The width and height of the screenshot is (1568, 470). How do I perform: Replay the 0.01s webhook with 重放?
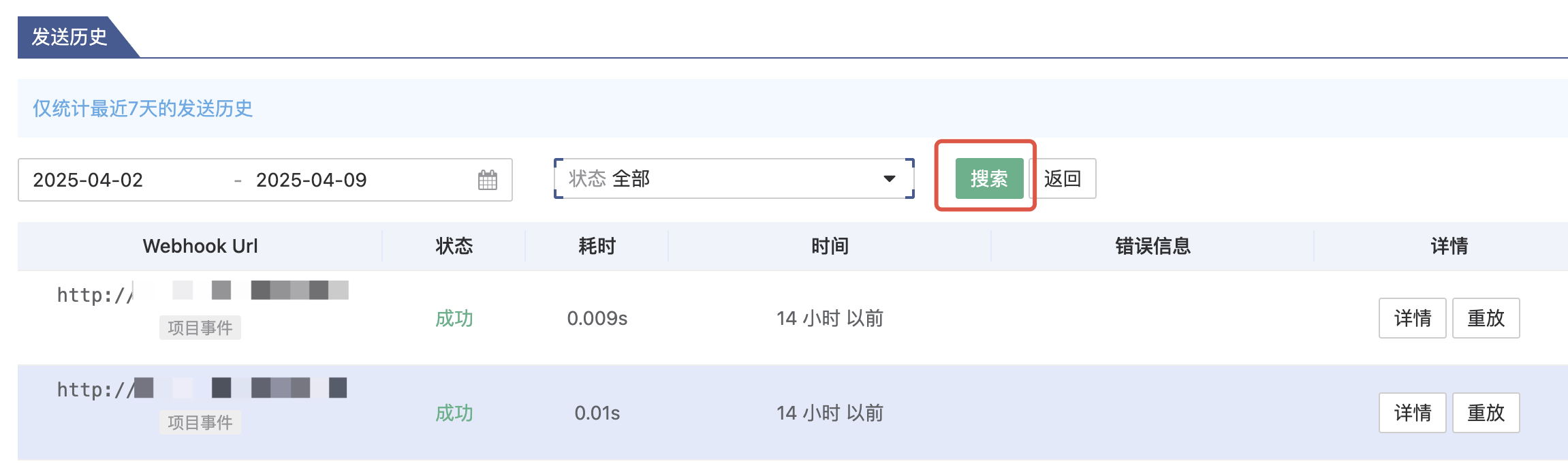click(1486, 413)
